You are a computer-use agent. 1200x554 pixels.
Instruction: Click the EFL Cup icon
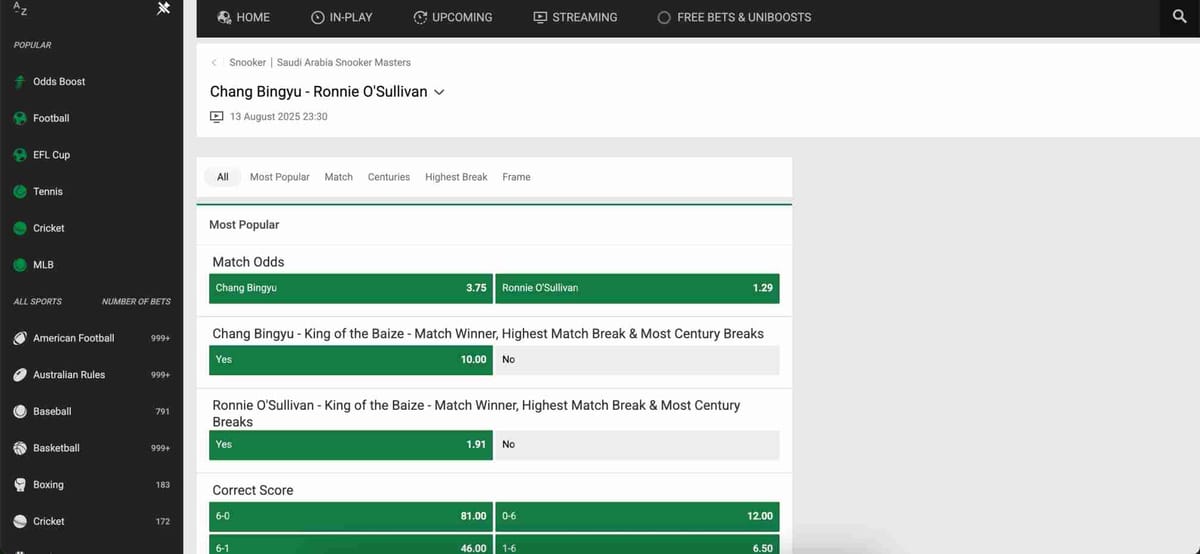click(19, 155)
